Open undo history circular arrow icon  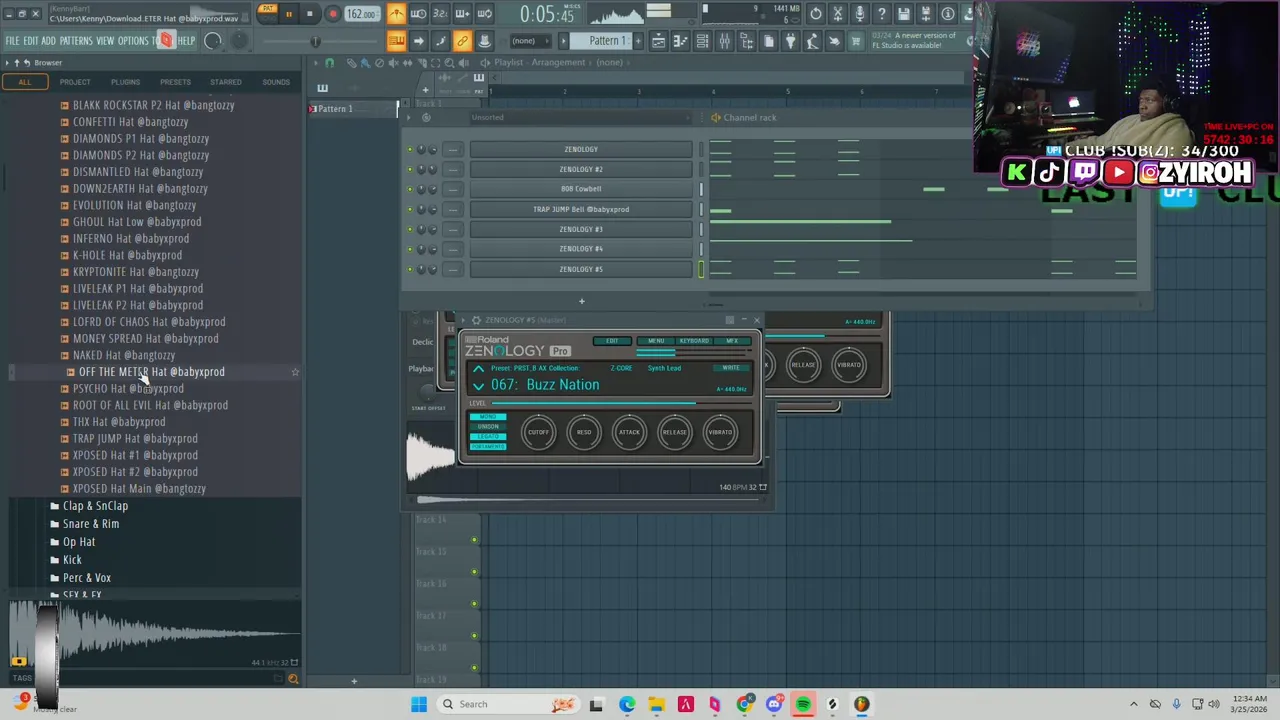816,14
